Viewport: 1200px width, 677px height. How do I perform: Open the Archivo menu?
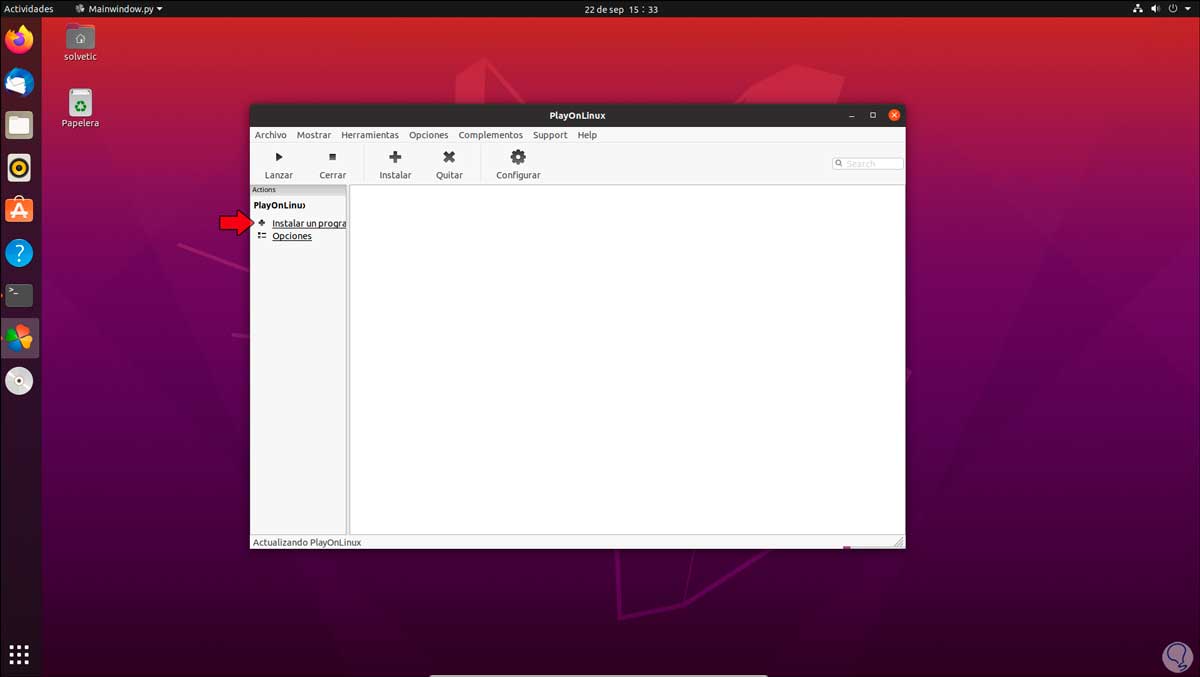tap(270, 135)
